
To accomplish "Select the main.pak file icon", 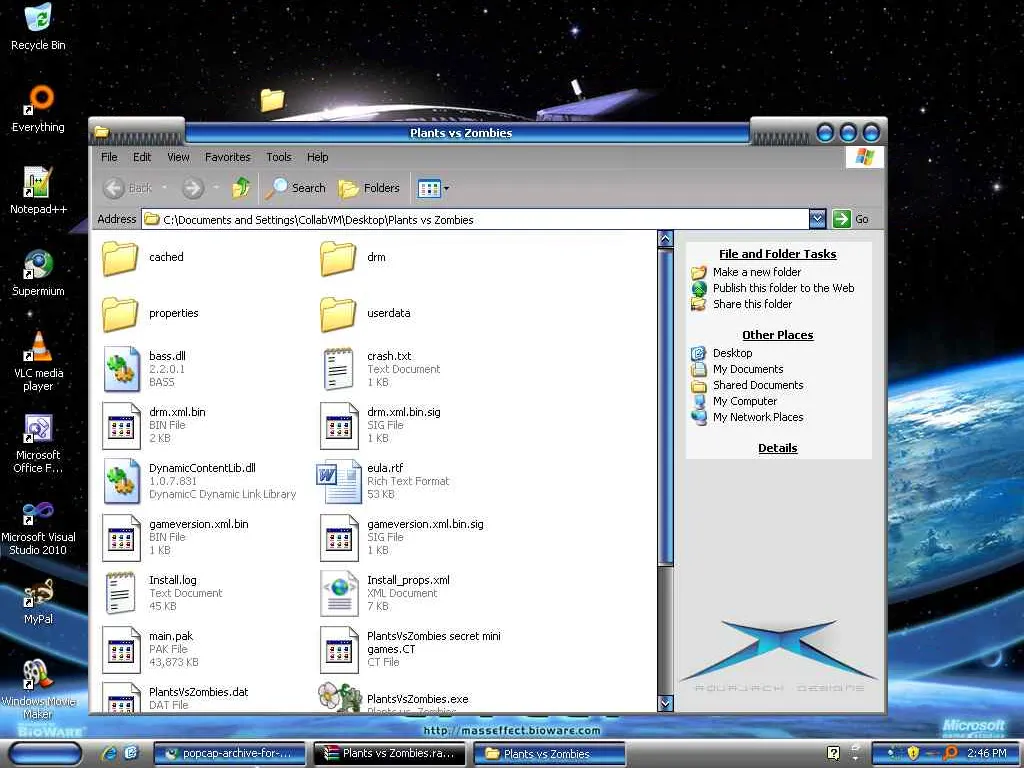I will (121, 650).
